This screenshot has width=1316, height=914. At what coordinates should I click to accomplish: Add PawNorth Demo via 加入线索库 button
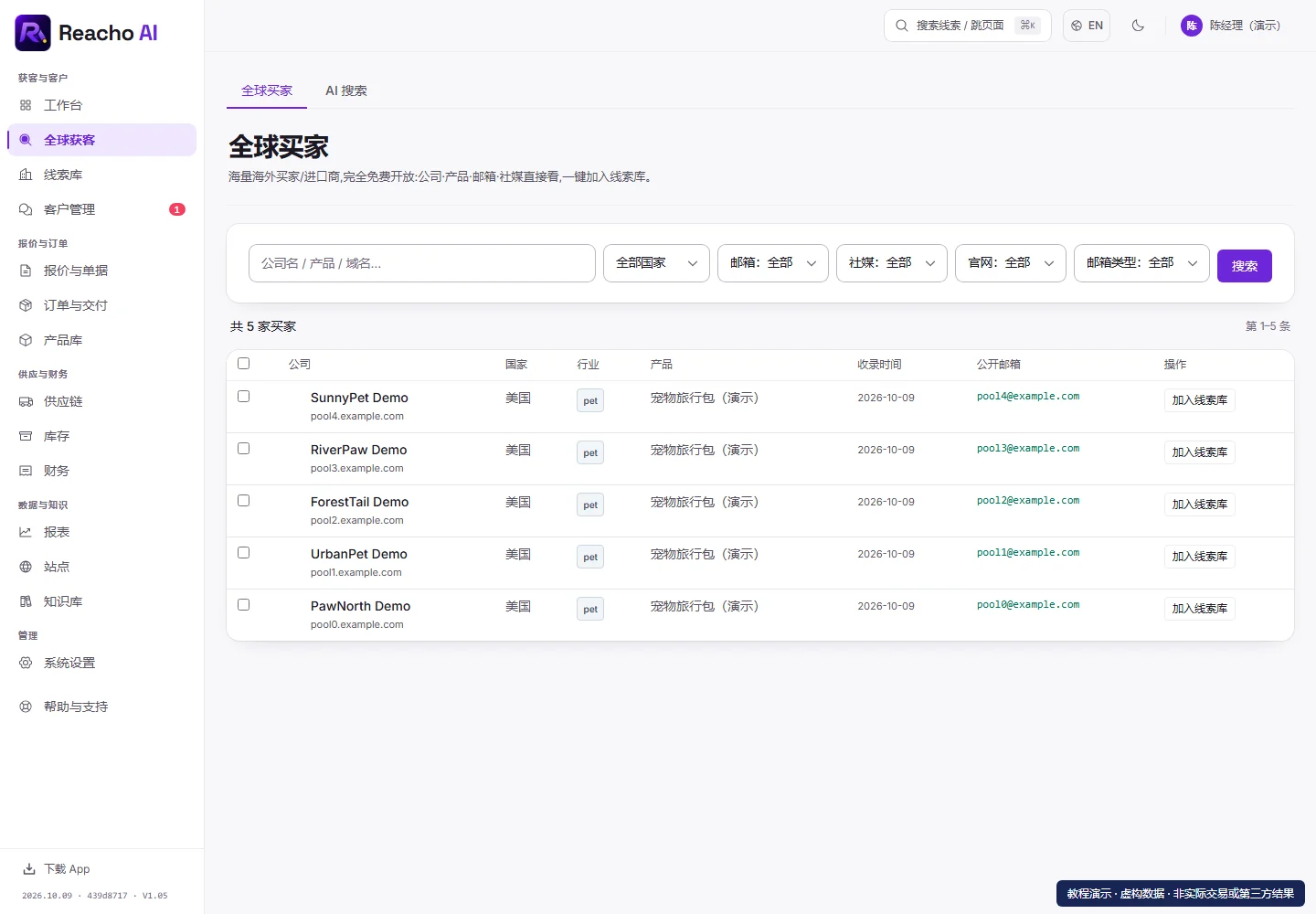[1200, 609]
